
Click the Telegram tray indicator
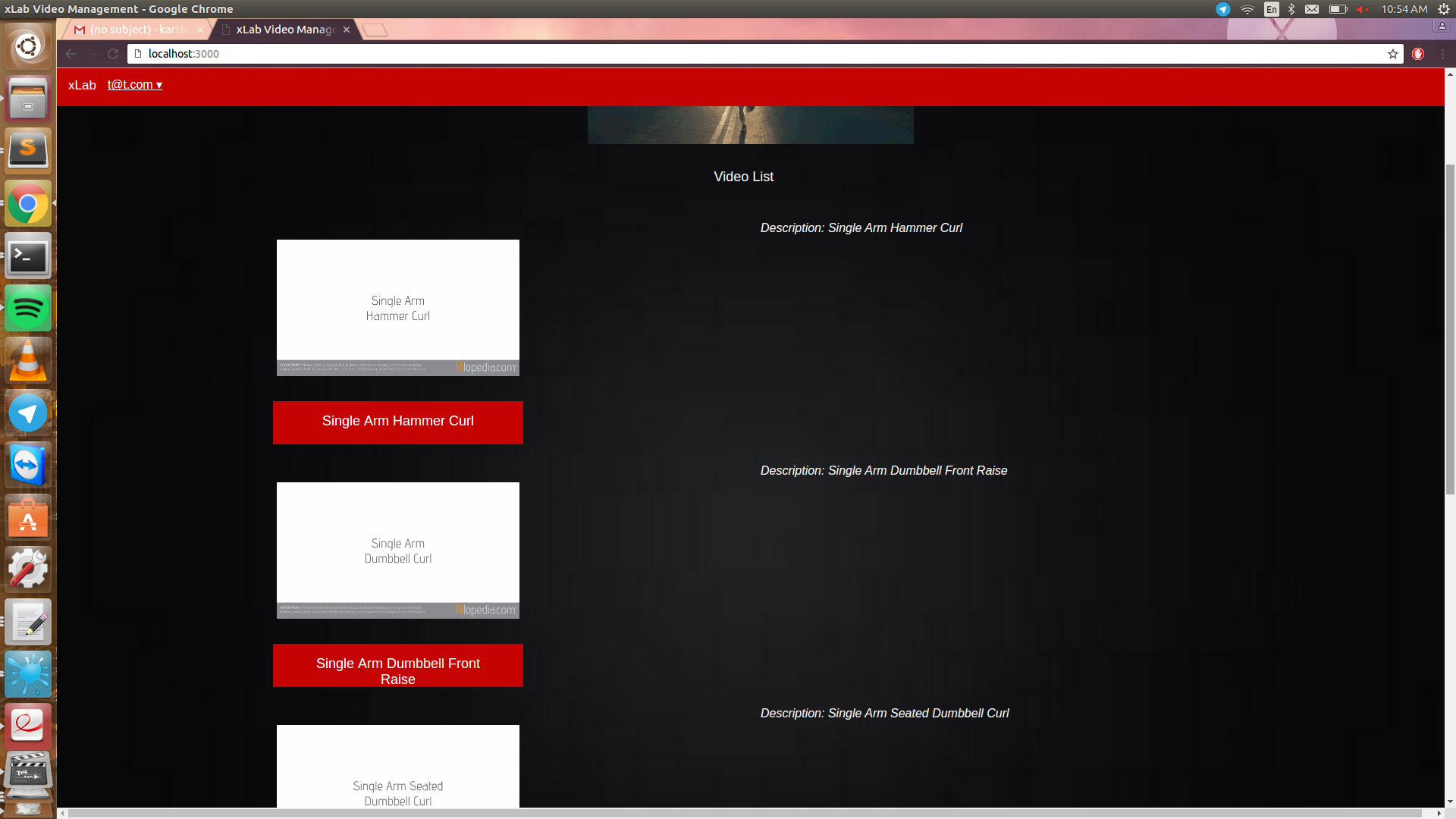pyautogui.click(x=1222, y=9)
